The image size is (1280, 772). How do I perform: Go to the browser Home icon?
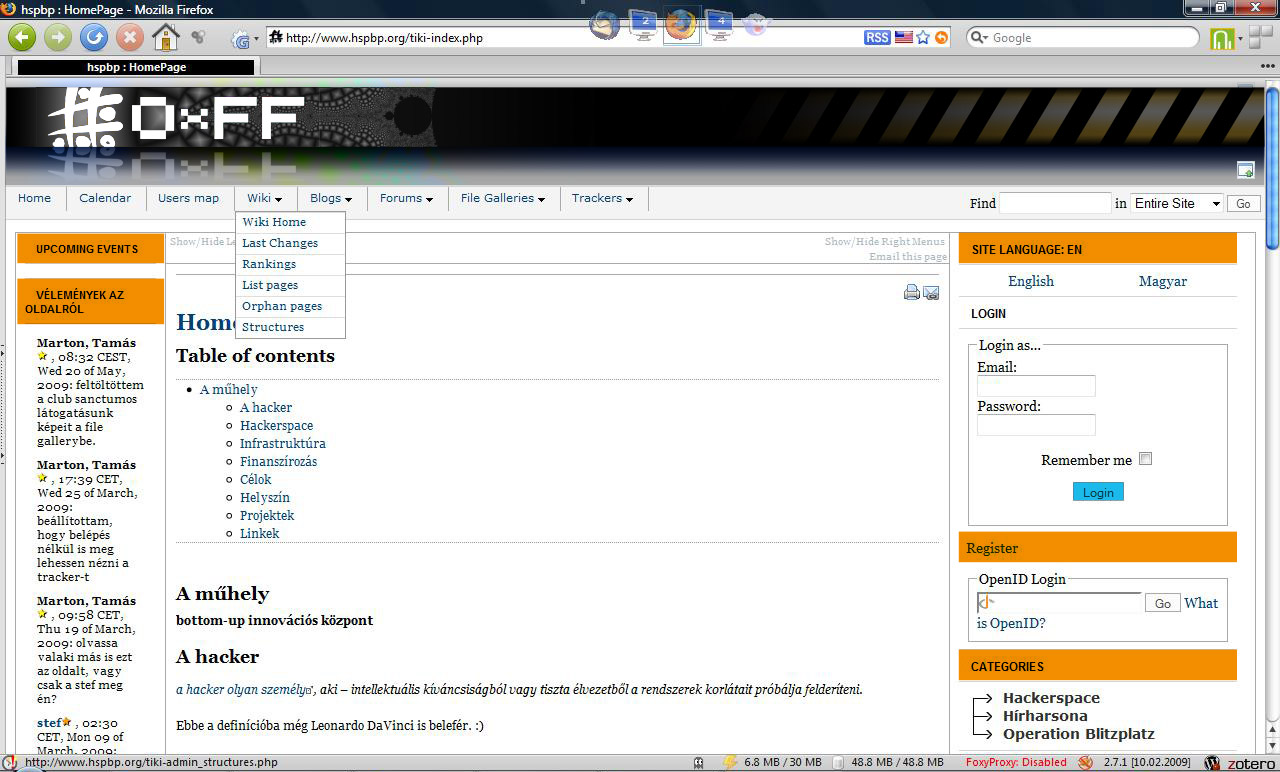(x=165, y=38)
